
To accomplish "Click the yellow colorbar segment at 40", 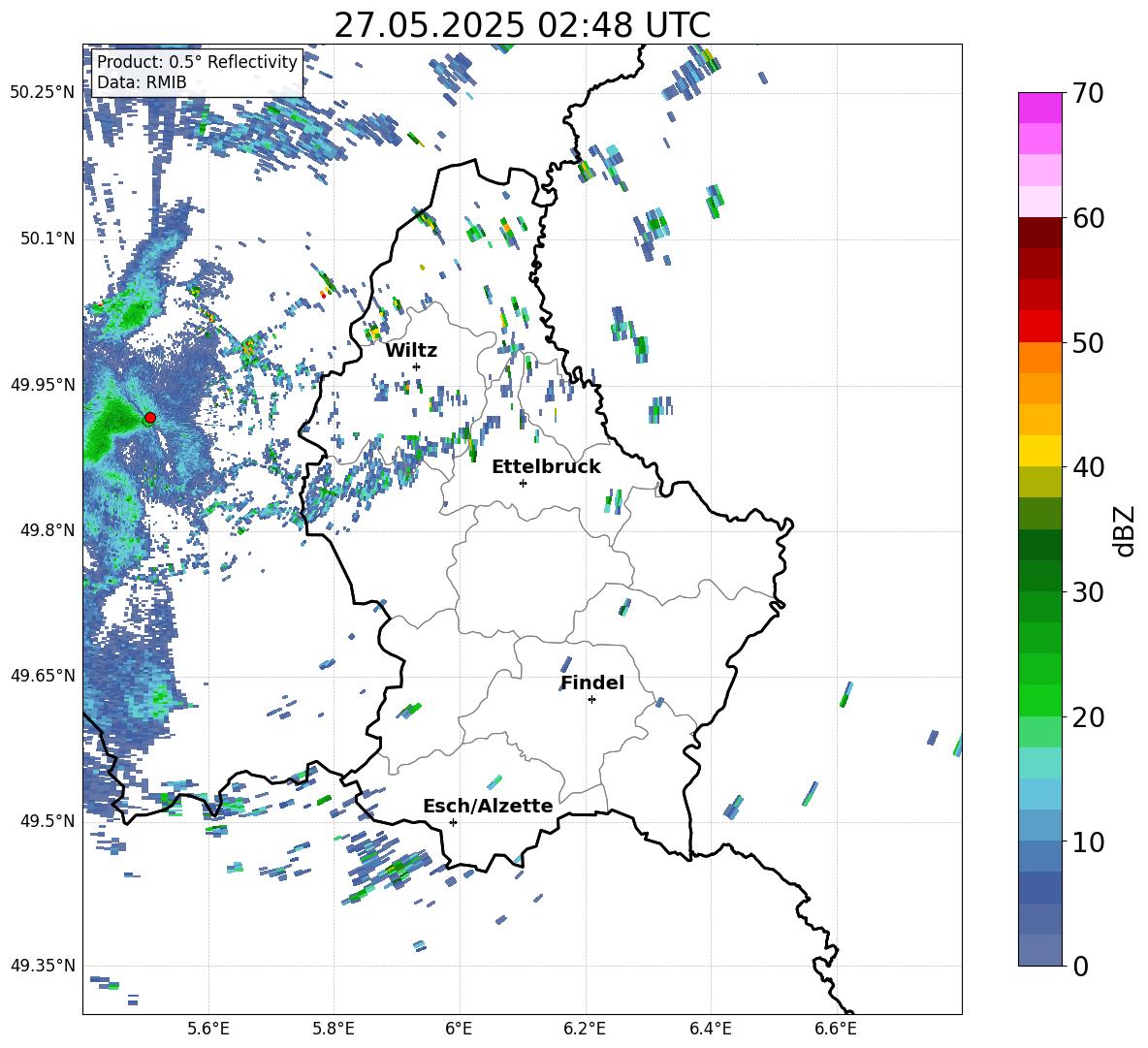I will click(x=1039, y=451).
